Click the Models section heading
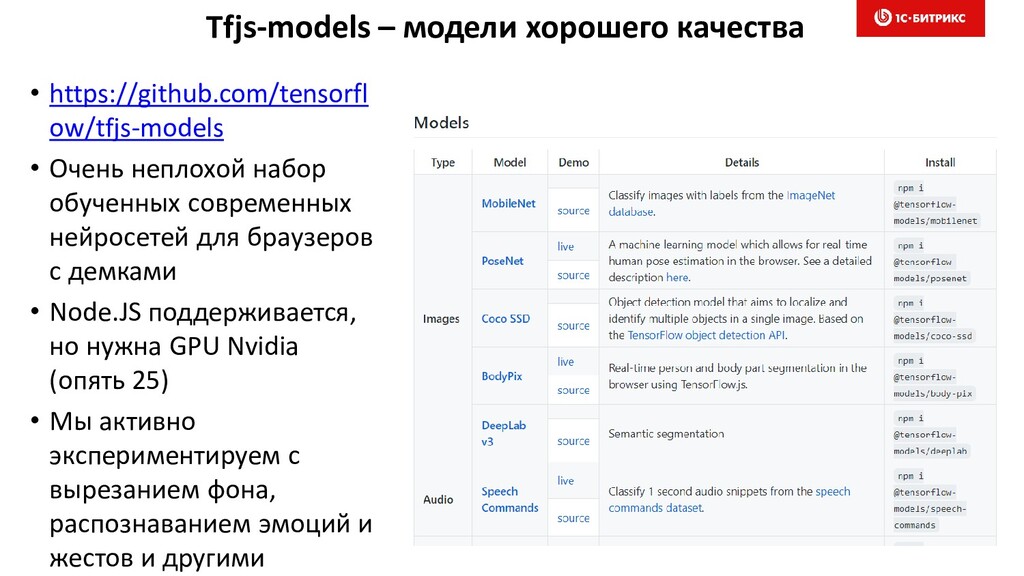The width and height of the screenshot is (1024, 576). (441, 122)
